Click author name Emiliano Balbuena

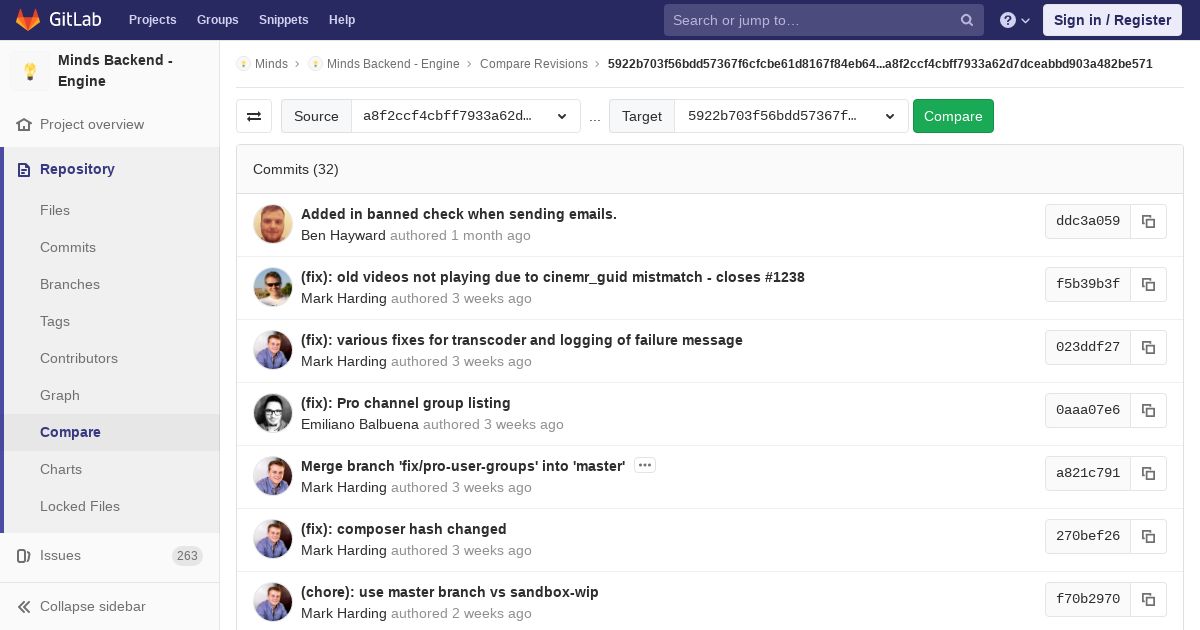tap(360, 425)
